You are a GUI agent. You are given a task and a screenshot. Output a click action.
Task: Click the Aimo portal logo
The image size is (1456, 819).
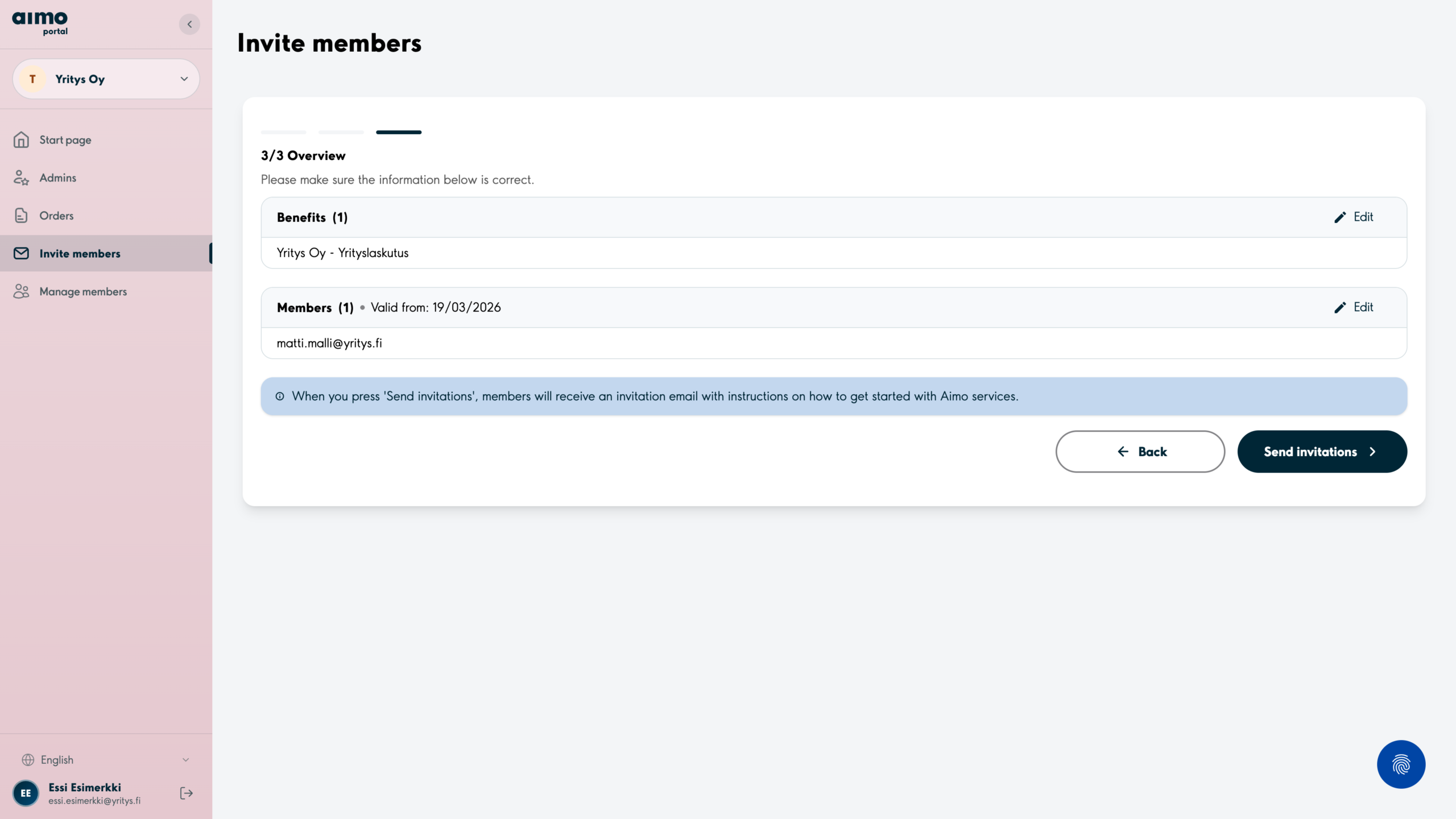(40, 23)
